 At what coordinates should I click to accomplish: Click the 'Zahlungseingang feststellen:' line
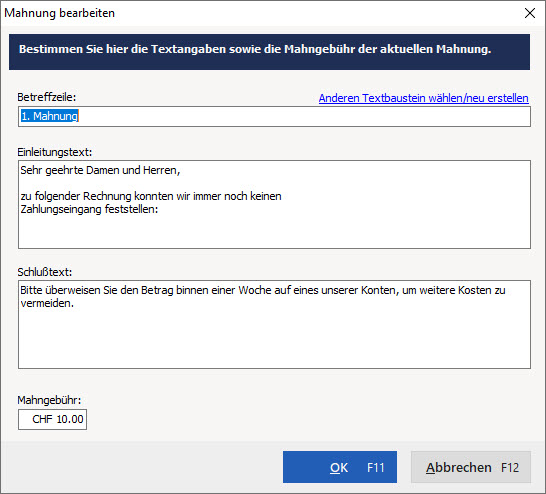coord(89,209)
